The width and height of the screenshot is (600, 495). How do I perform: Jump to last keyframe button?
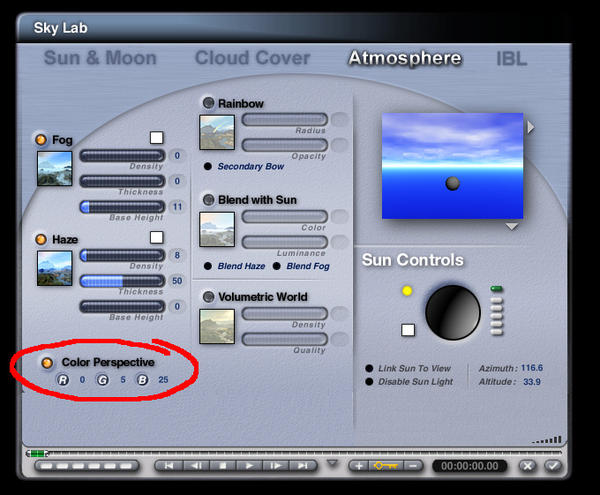tap(303, 466)
